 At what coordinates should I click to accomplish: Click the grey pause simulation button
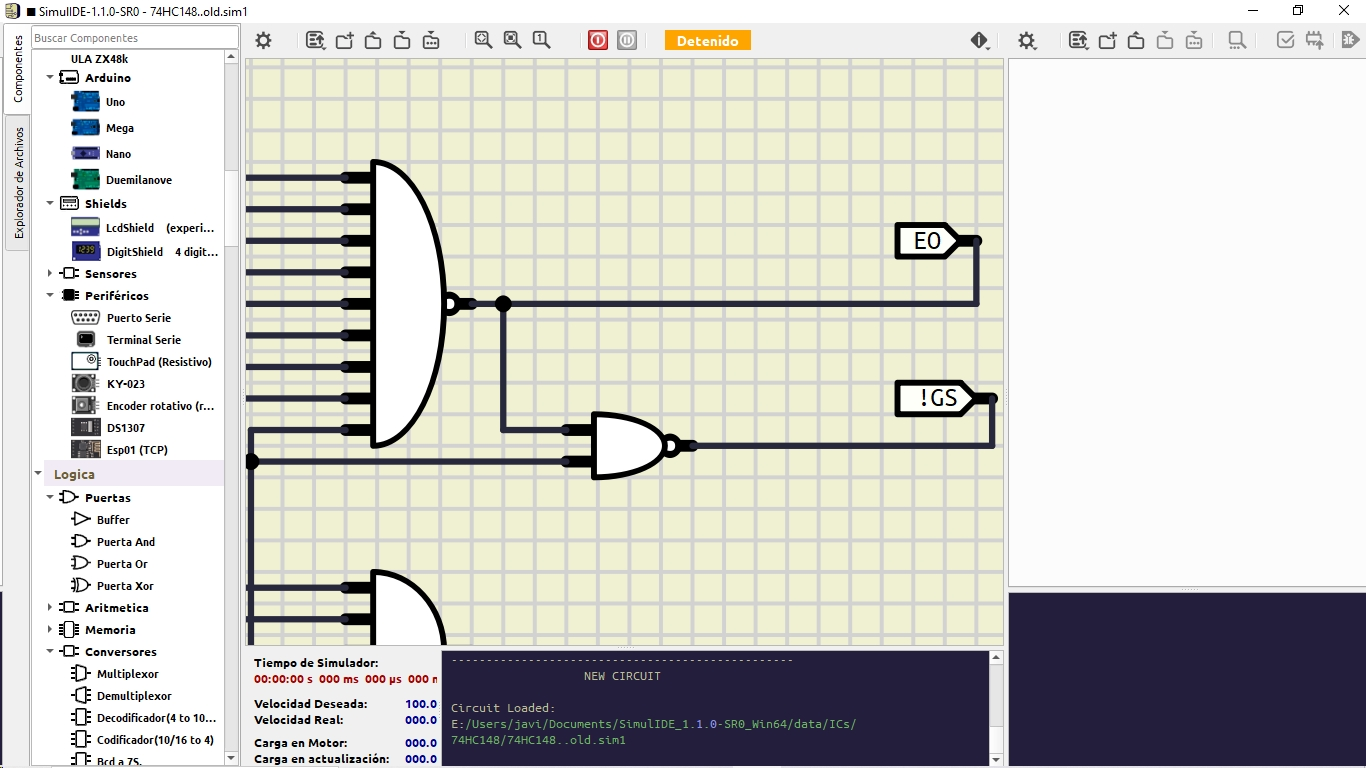point(627,41)
